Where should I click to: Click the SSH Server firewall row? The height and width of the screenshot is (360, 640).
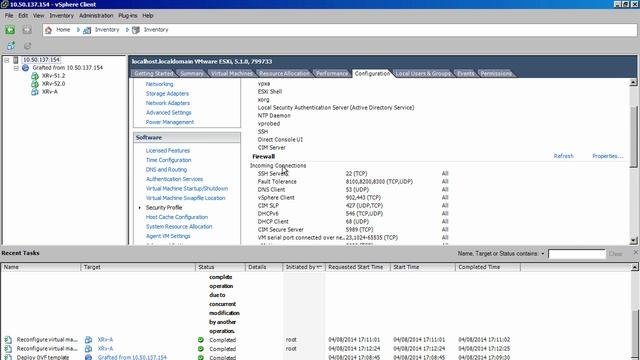[353, 173]
